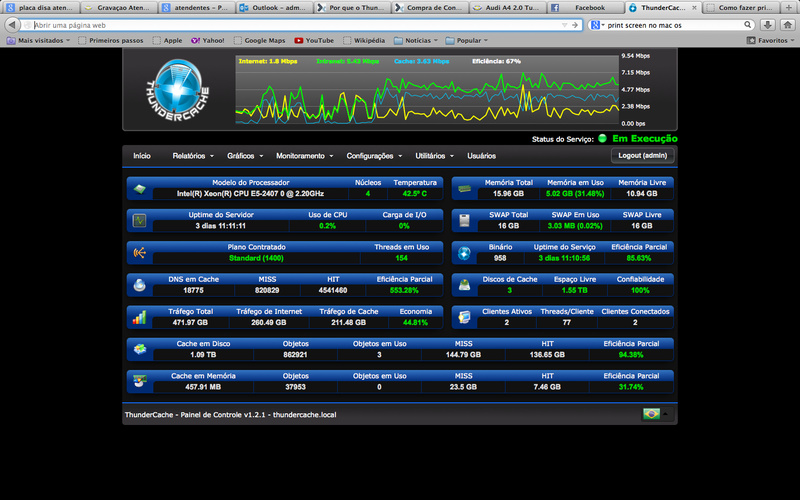
Task: Open the Wikipédia bookmark
Action: click(x=364, y=40)
